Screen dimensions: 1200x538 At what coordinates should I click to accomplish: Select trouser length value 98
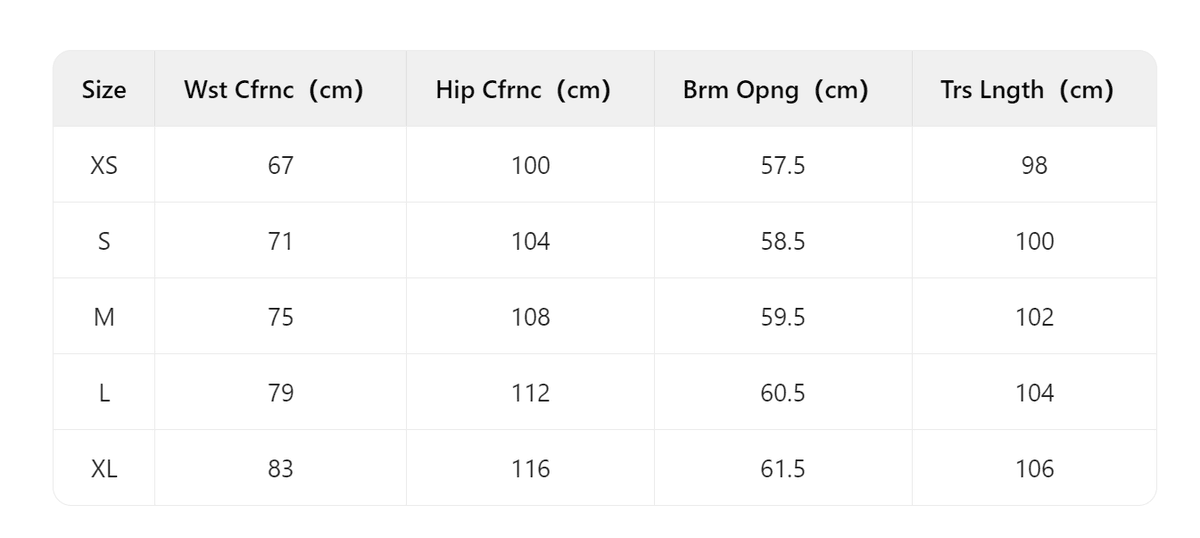(x=1034, y=166)
